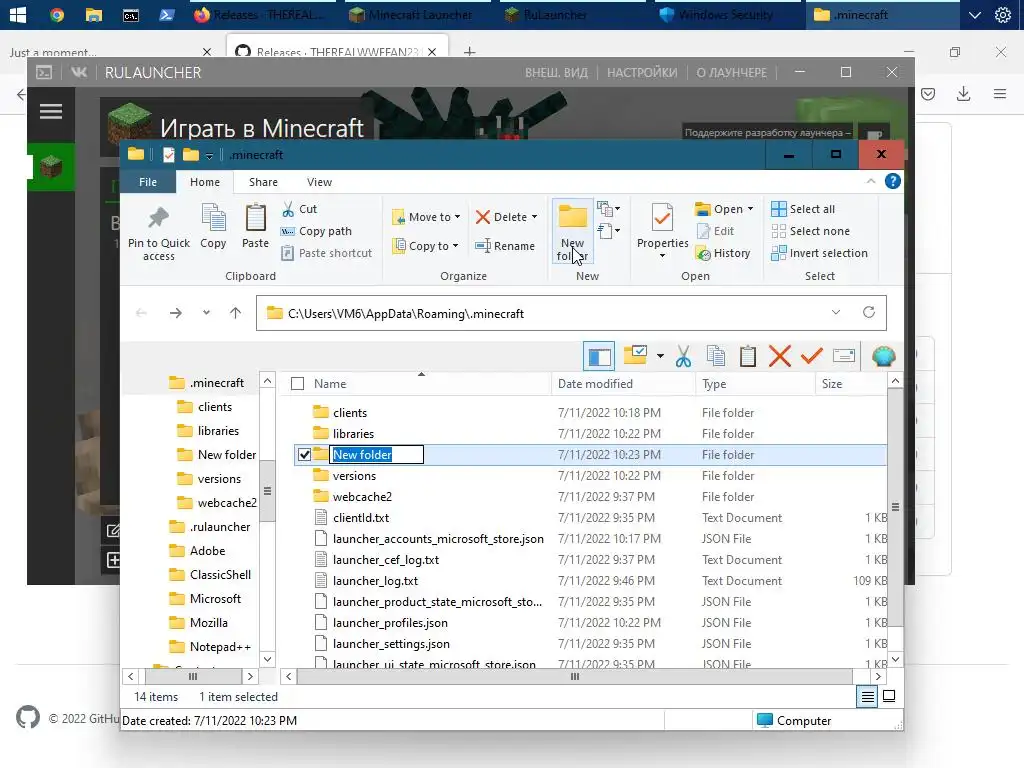
Task: Open select toolbar icon dropdown arrow
Action: click(x=660, y=357)
